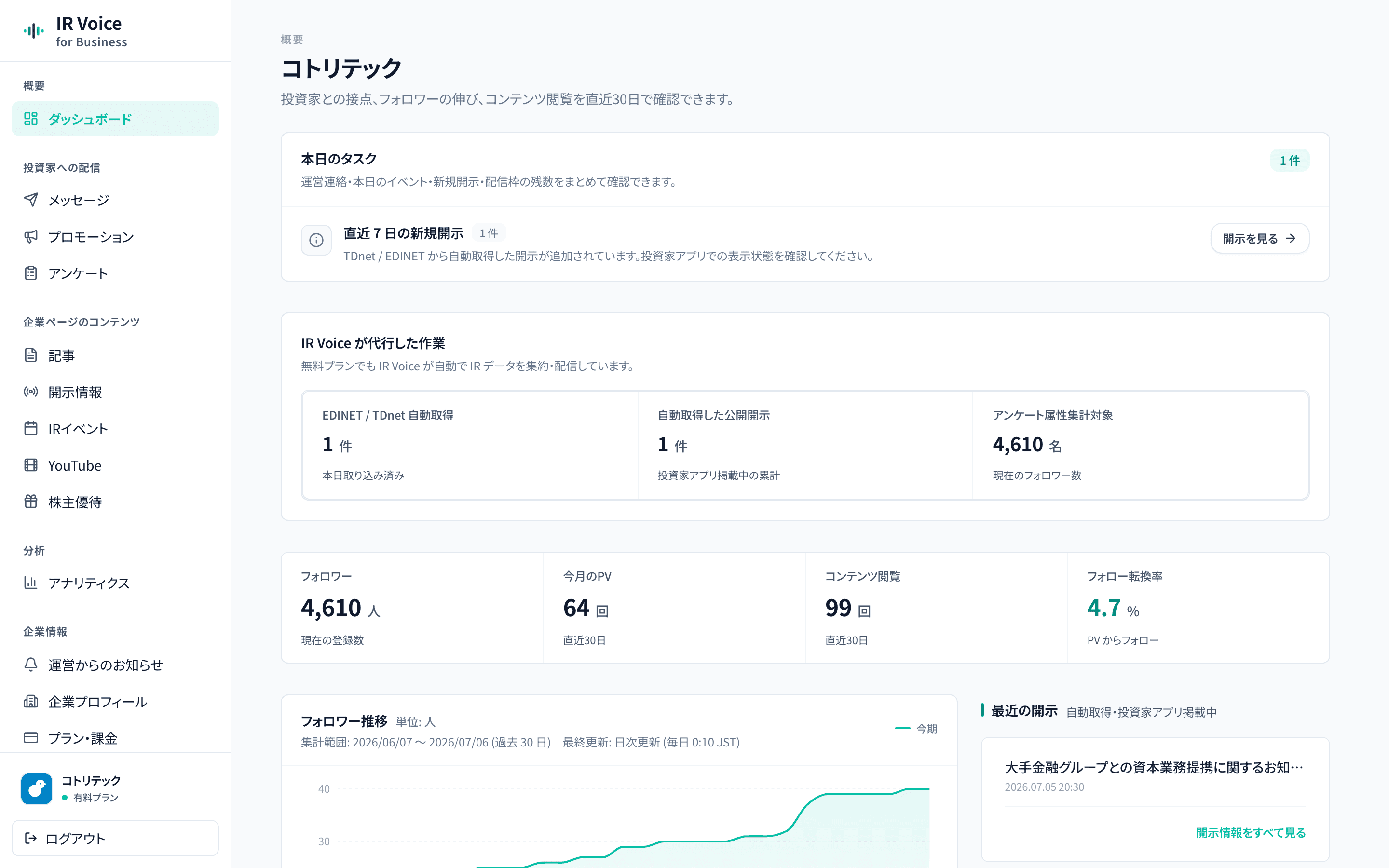Open 企業プロフィール page
The height and width of the screenshot is (868, 1389).
(115, 702)
